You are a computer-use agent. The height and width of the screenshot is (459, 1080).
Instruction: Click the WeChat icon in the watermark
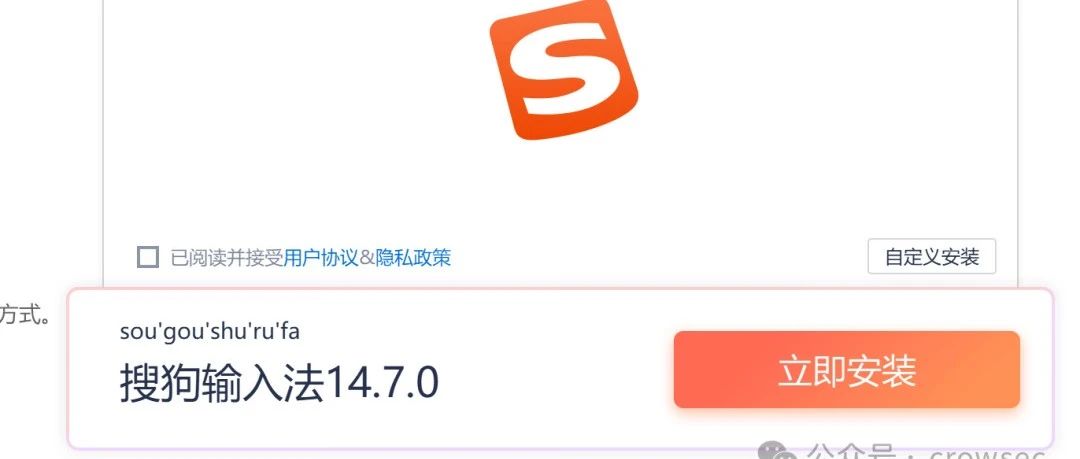(x=778, y=451)
